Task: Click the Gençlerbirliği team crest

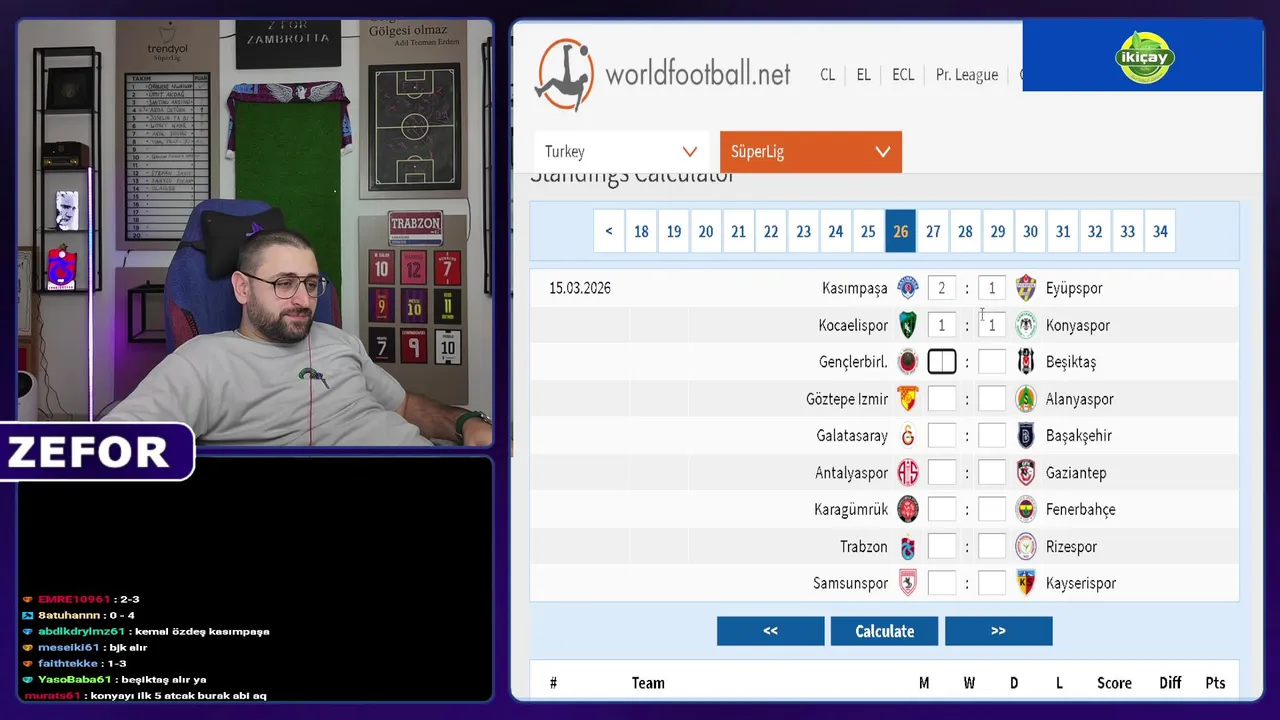Action: pos(908,362)
